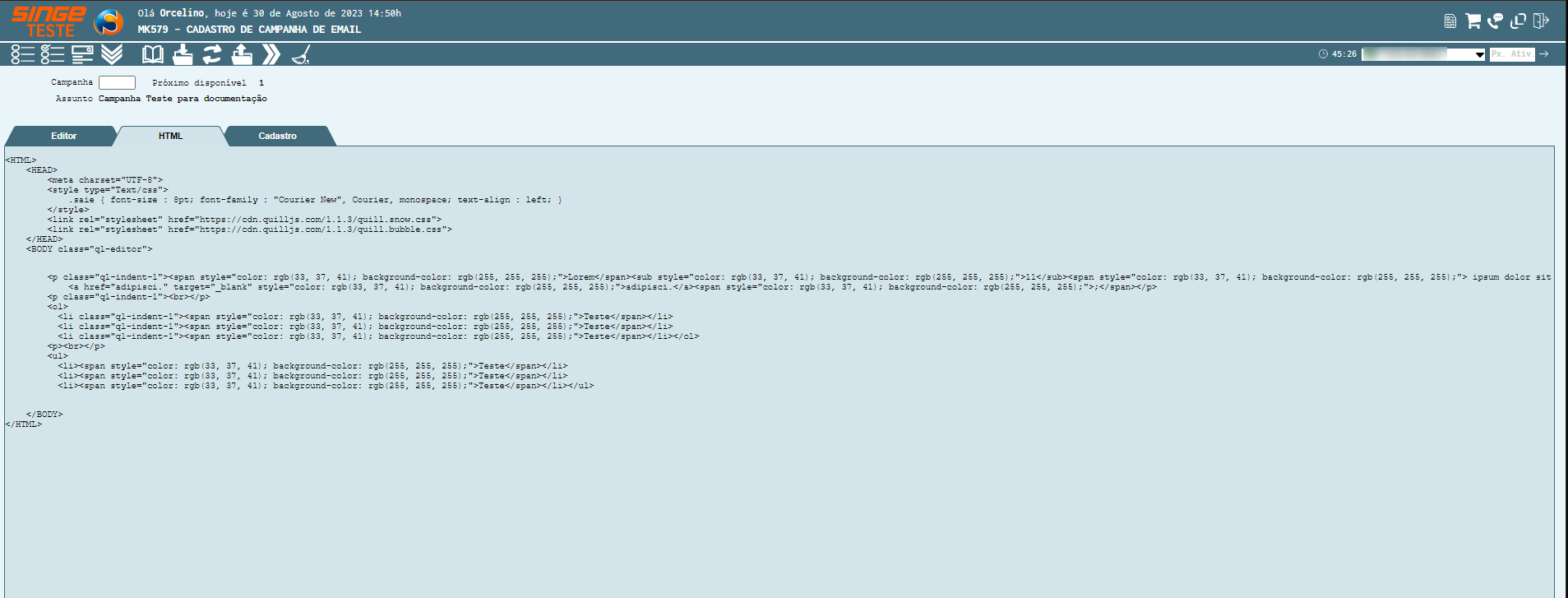This screenshot has height=598, width=1568.
Task: Click the circular arrows refresh icon
Action: pyautogui.click(x=212, y=54)
